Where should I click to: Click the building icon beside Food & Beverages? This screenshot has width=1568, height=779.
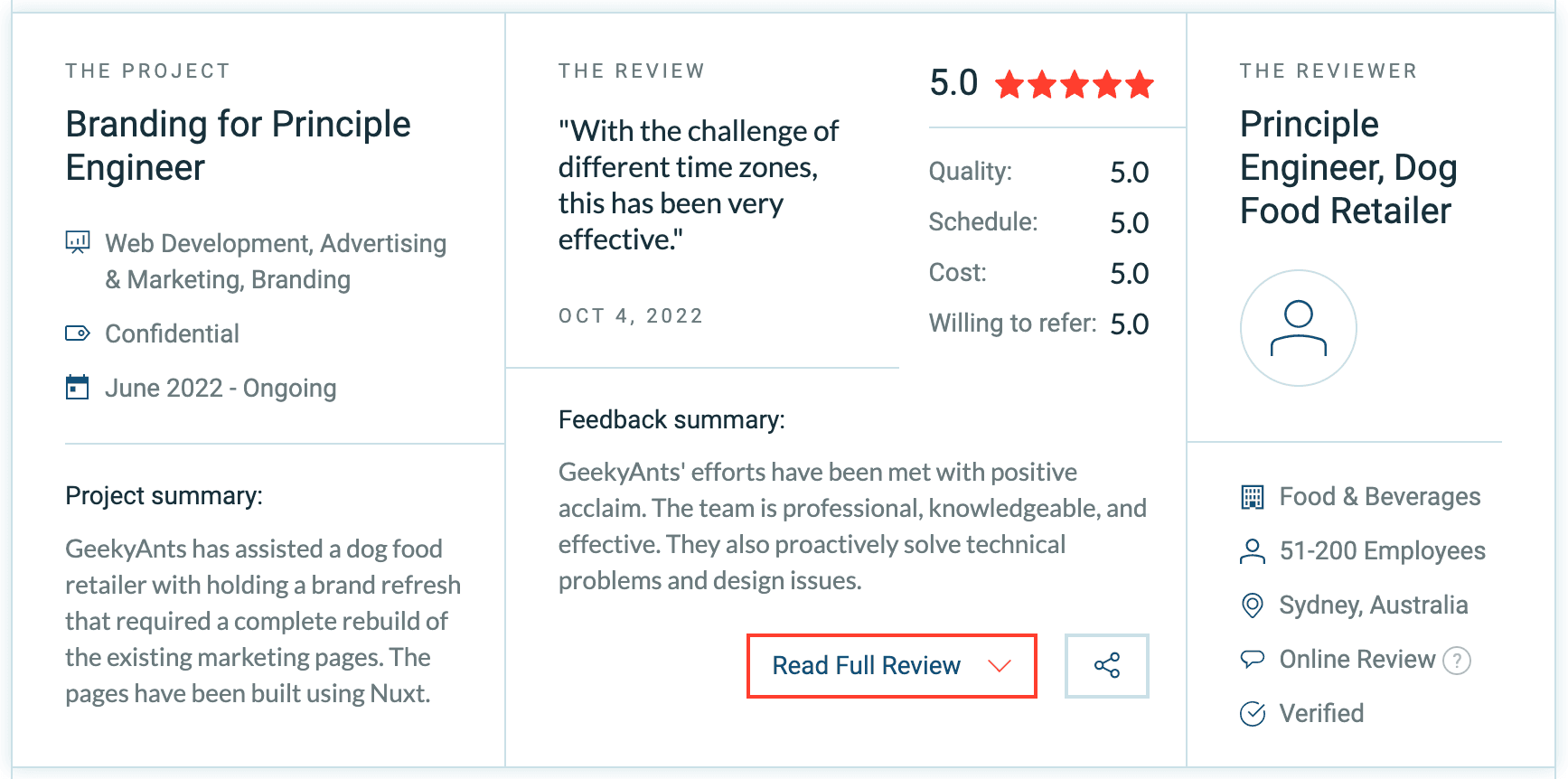pos(1253,497)
